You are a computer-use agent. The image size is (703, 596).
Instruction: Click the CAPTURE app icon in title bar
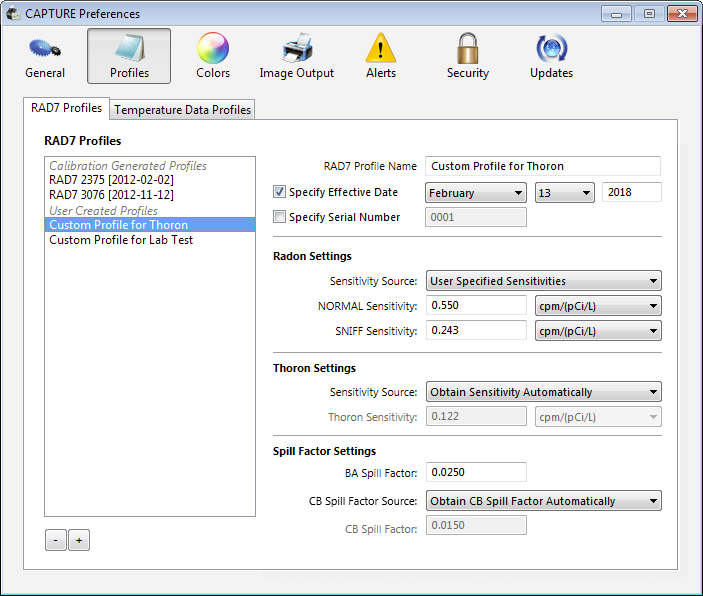[x=13, y=13]
